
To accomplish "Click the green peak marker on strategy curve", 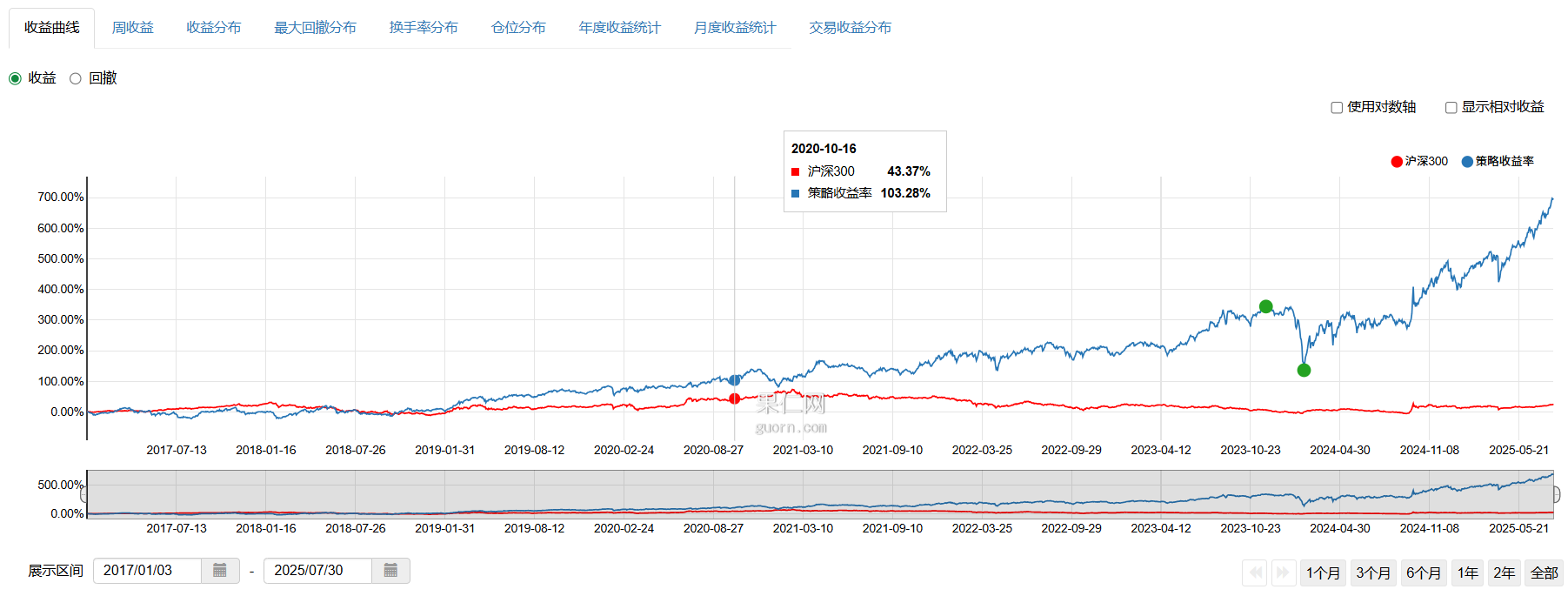I will tap(1266, 306).
